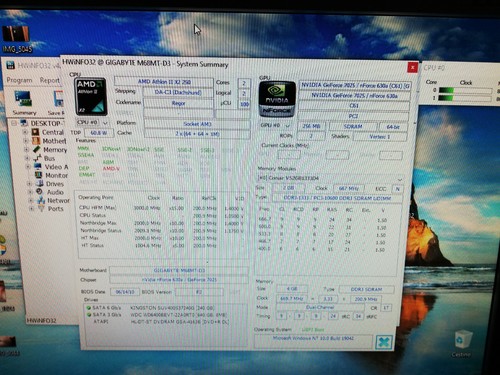
Task: Click the Ports tree icon
Action: [x=41, y=209]
